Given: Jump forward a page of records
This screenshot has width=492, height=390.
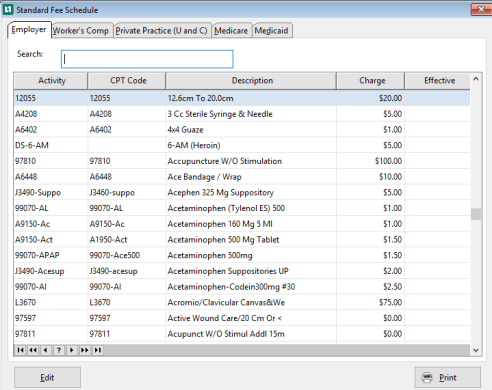Looking at the screenshot, I should (85, 350).
